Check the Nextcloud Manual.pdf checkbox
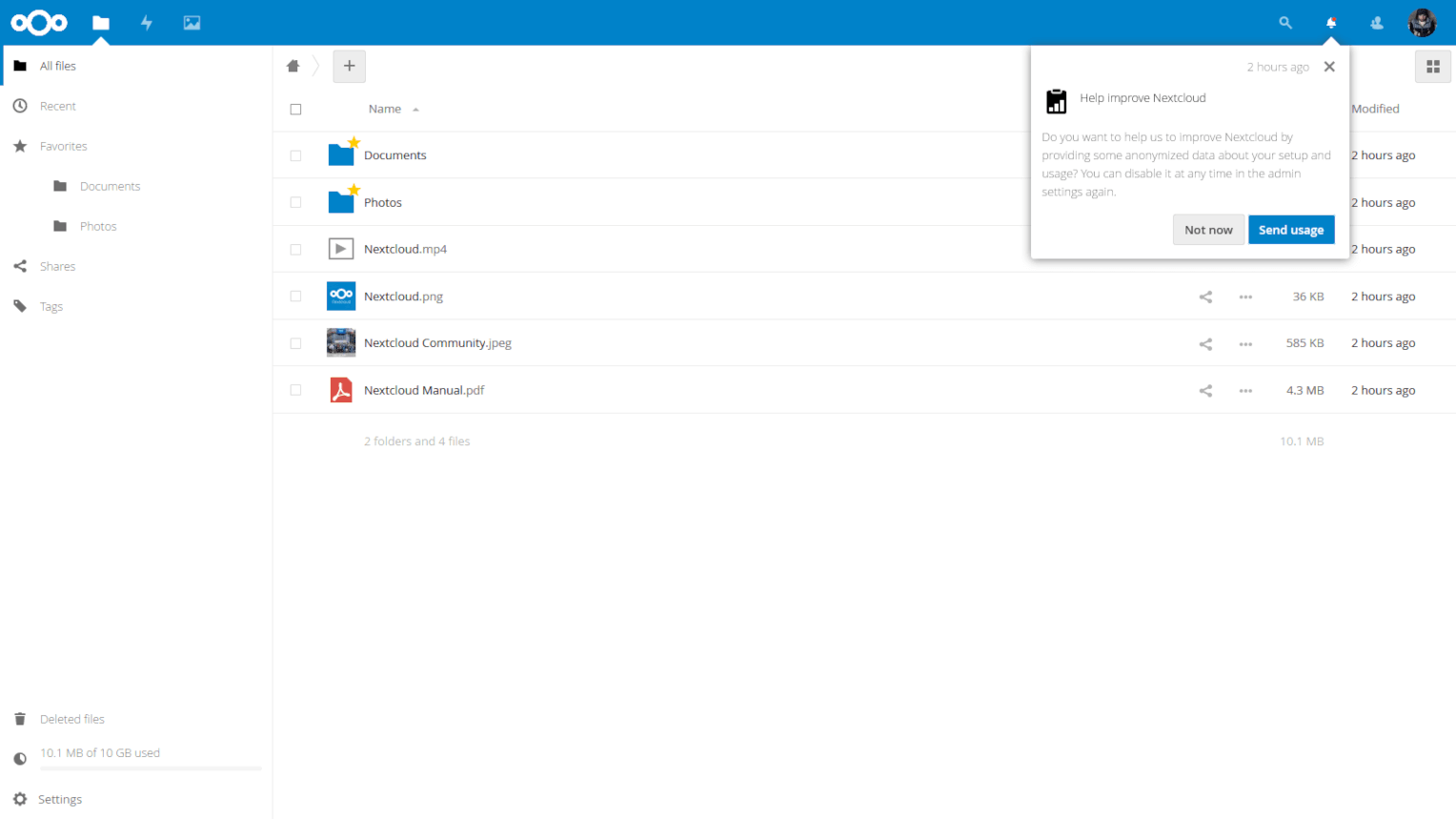1456x819 pixels. 295,390
